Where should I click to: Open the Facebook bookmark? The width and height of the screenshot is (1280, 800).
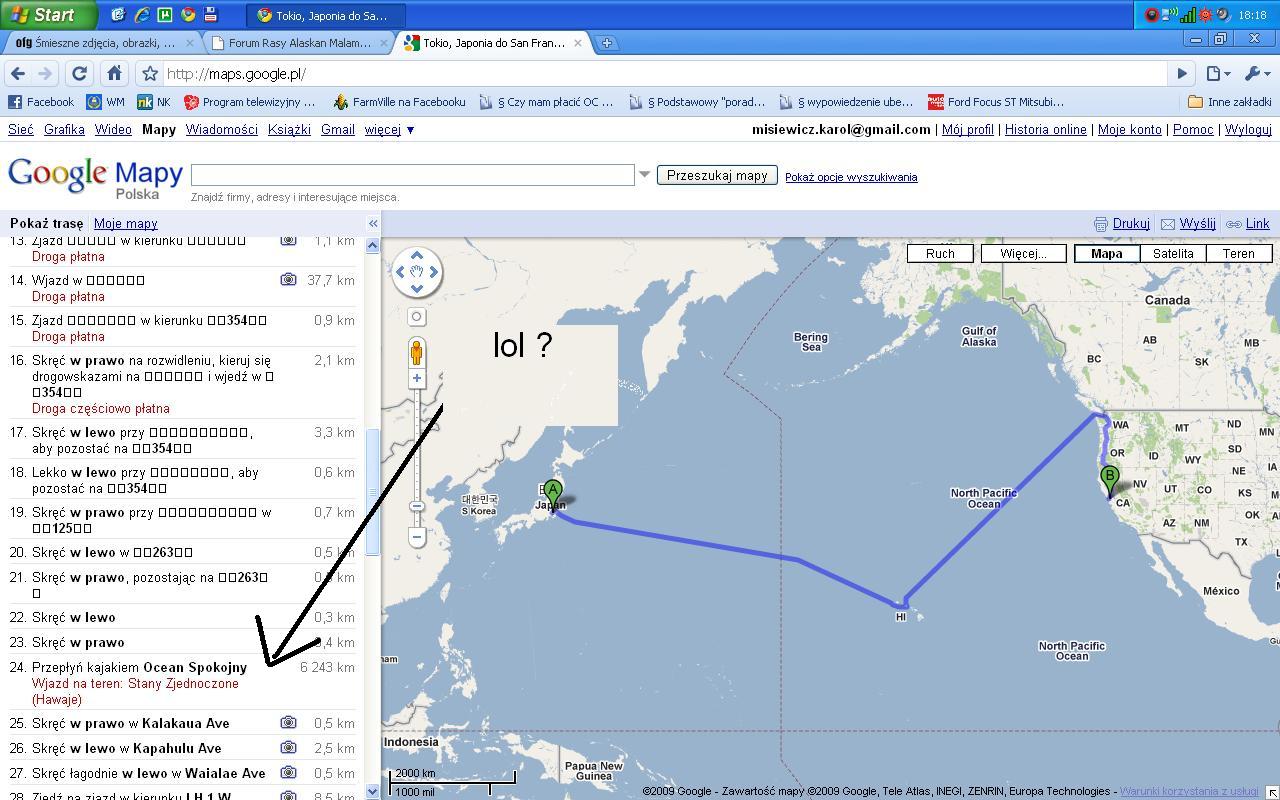point(41,102)
